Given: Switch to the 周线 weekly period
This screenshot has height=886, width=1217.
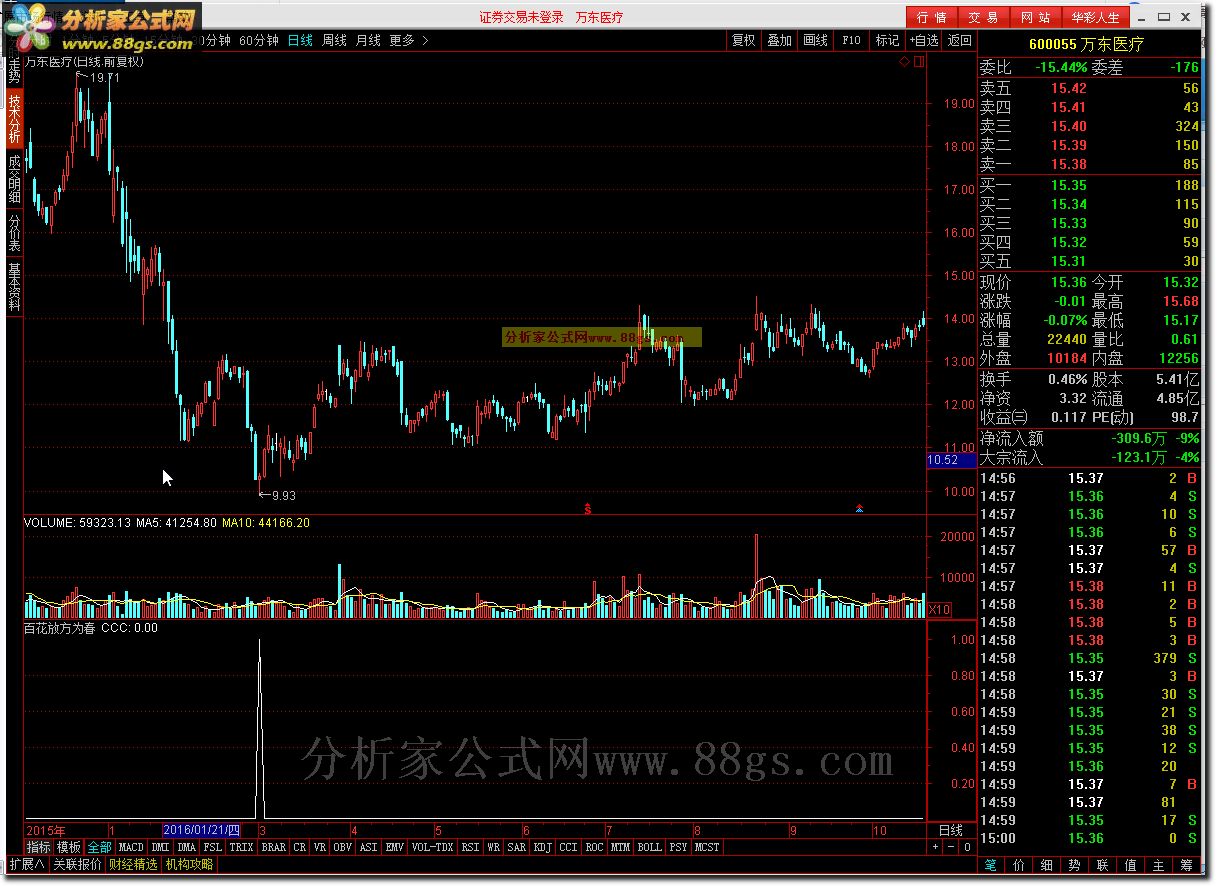Looking at the screenshot, I should coord(334,41).
